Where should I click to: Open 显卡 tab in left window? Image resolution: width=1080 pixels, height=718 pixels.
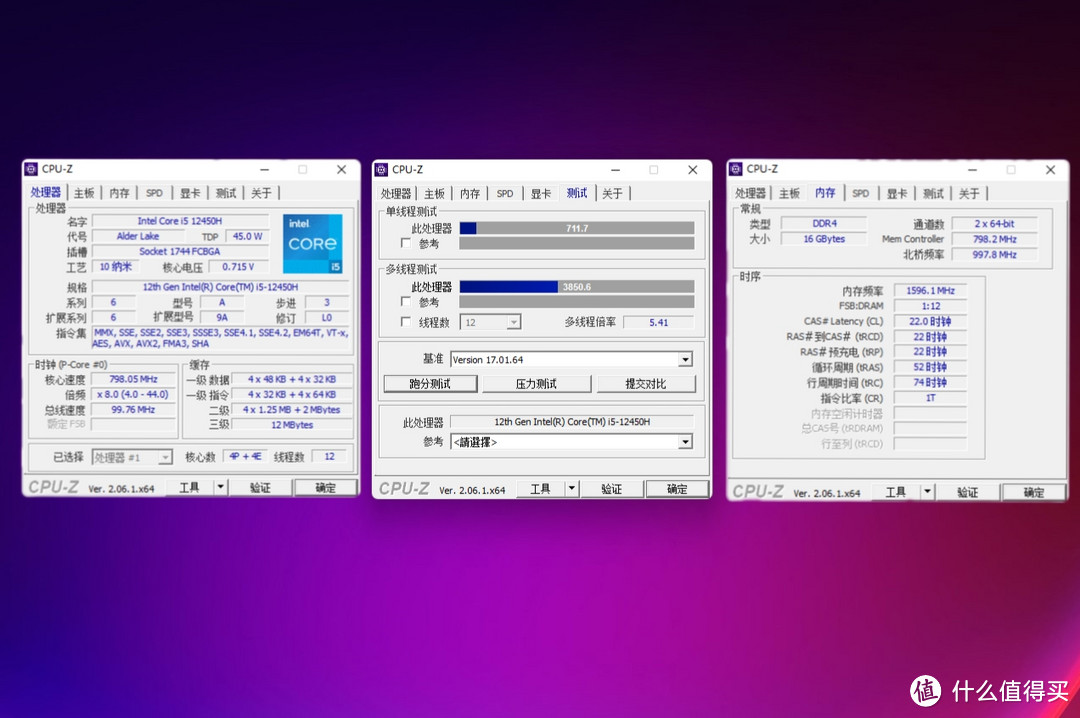pos(190,193)
